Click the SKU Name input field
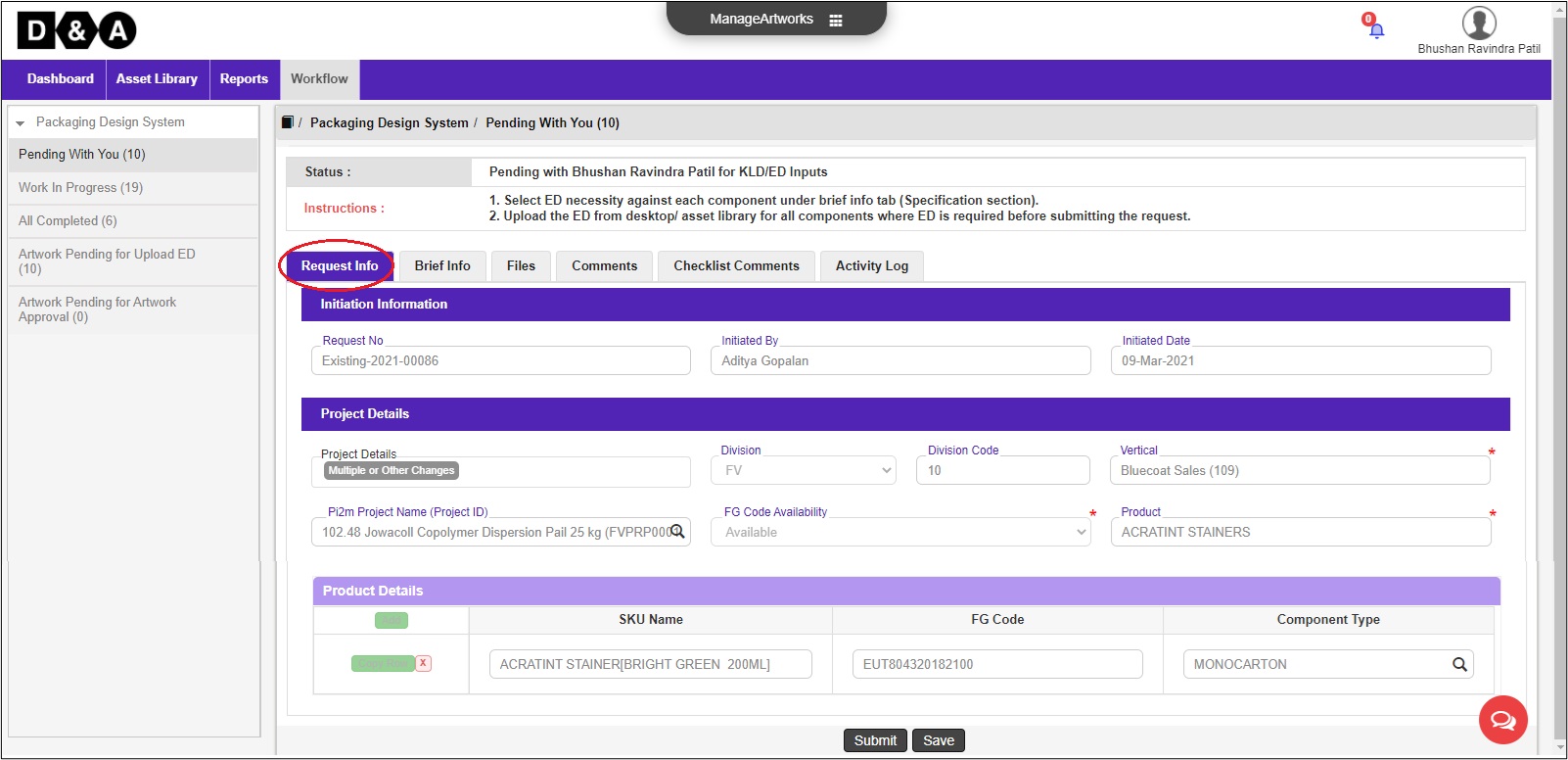 [x=650, y=664]
